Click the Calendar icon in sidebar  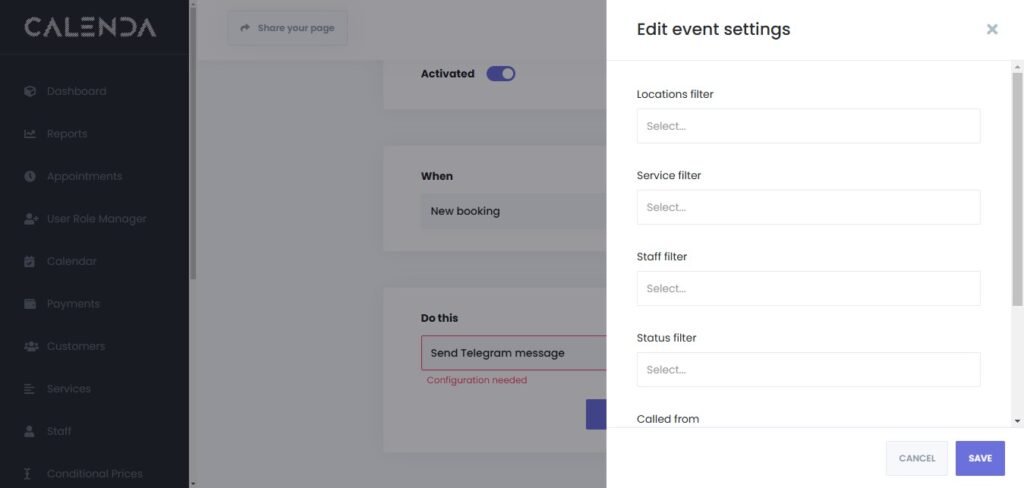[x=30, y=261]
